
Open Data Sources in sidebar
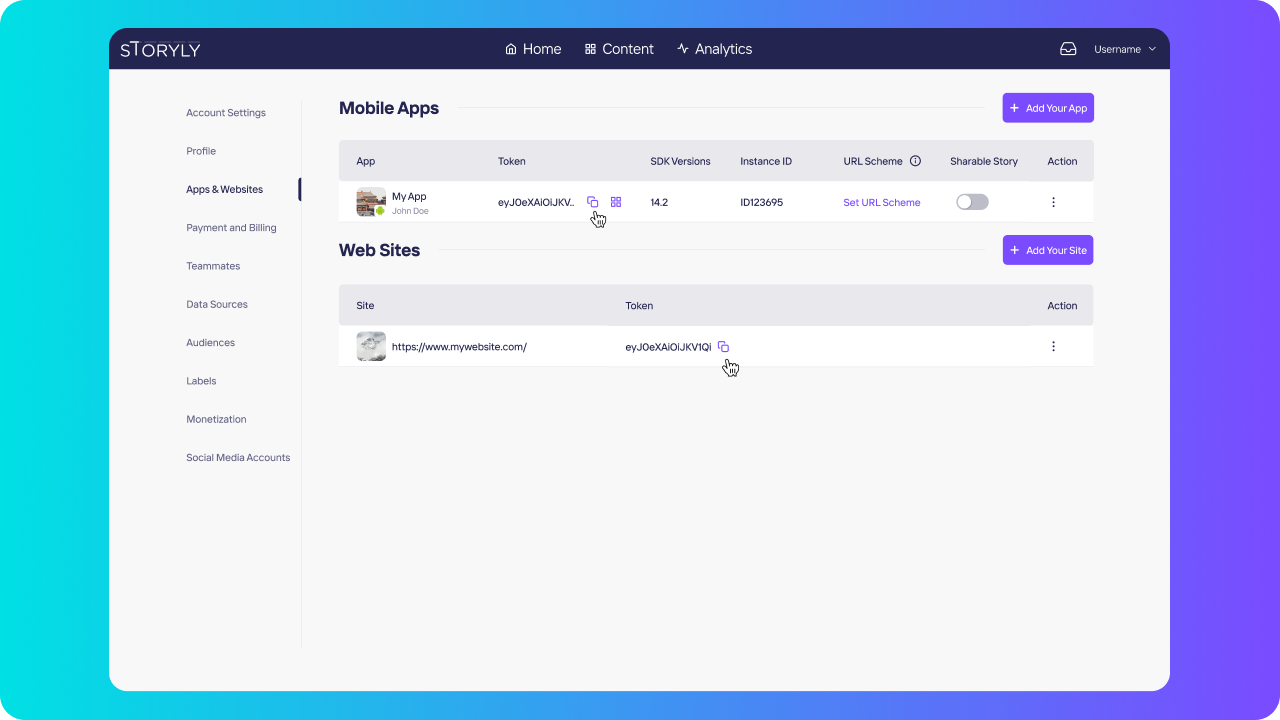[217, 304]
